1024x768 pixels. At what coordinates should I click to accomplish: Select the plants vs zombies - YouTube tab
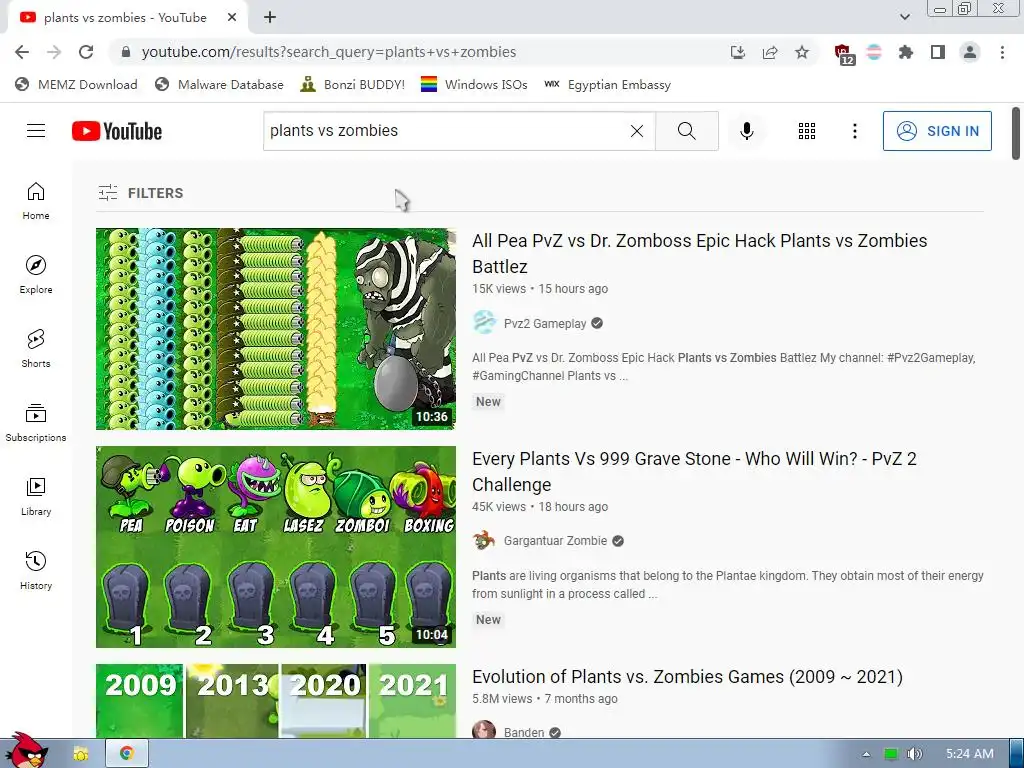(127, 18)
